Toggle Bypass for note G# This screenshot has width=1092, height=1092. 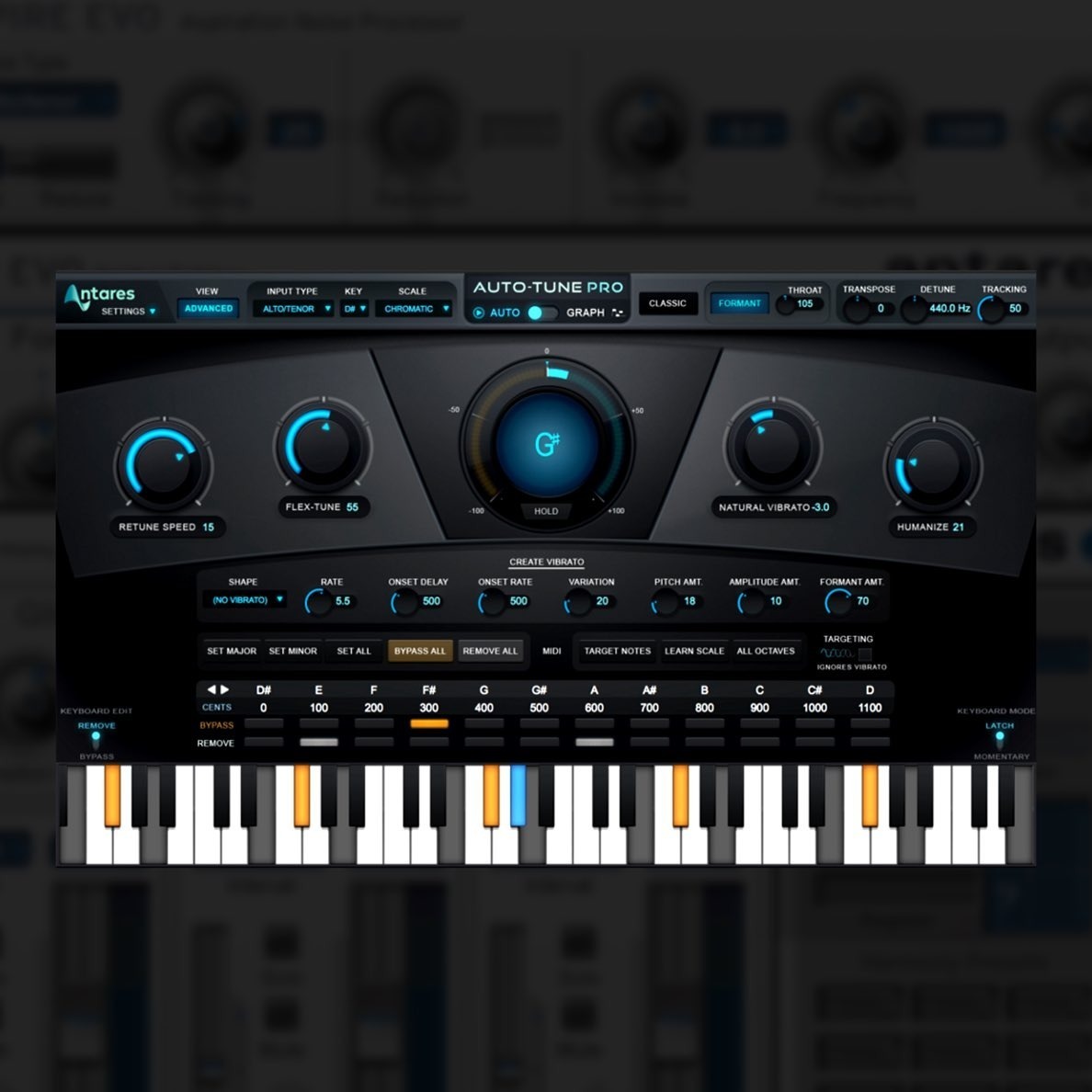tap(539, 724)
